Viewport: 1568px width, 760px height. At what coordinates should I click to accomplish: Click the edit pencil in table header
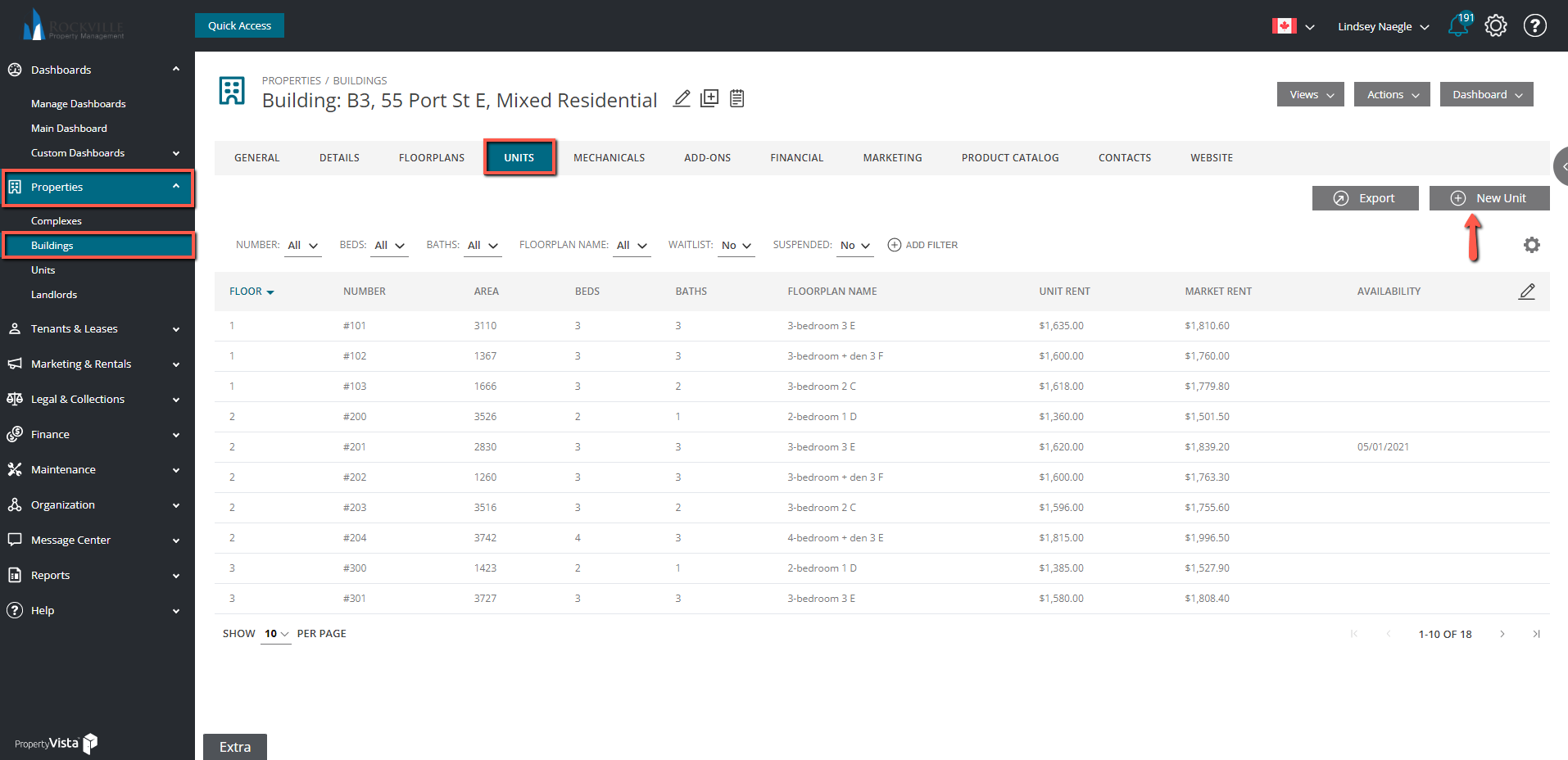tap(1527, 291)
